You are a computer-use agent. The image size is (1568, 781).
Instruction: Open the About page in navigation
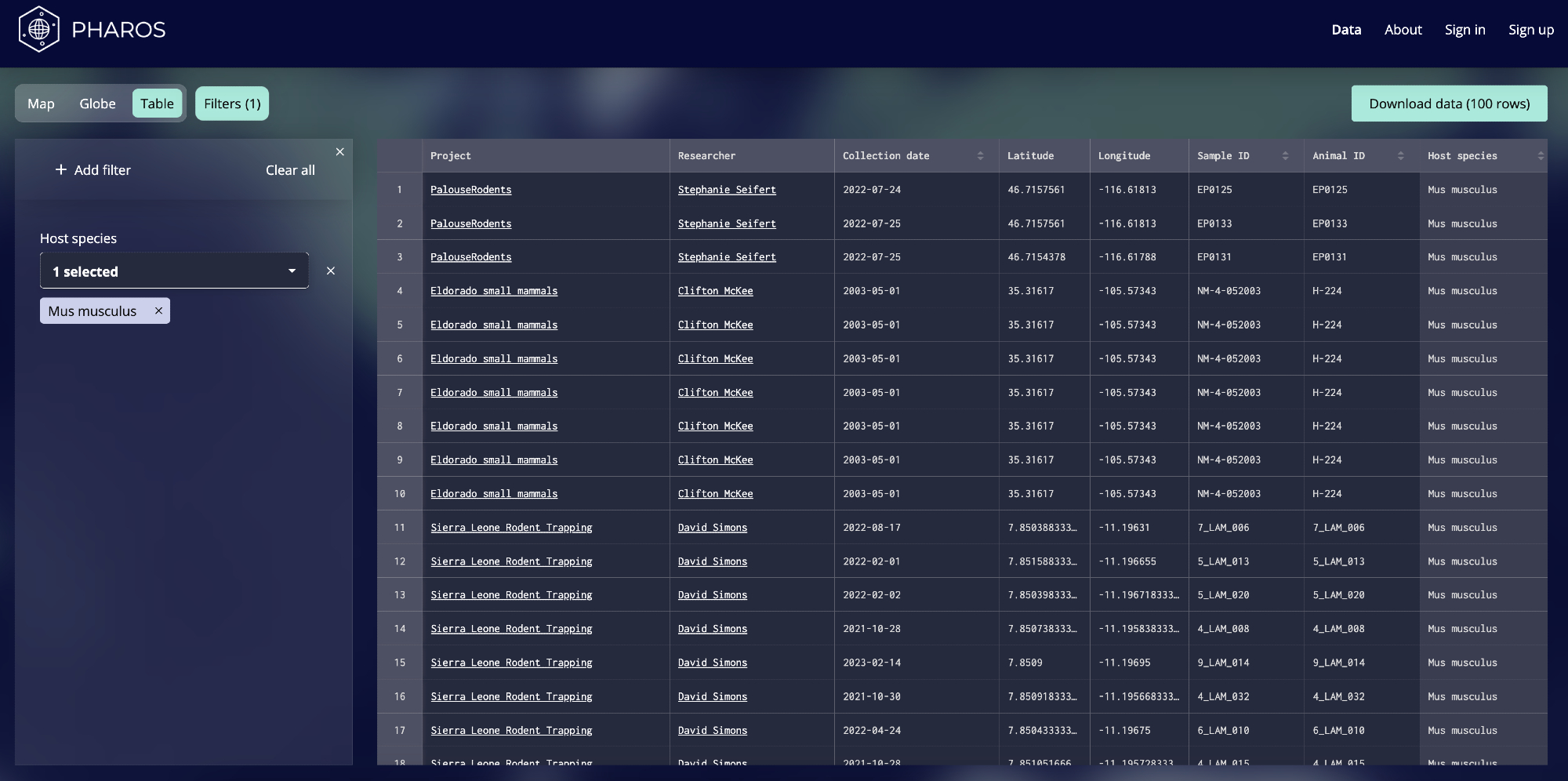[x=1403, y=30]
